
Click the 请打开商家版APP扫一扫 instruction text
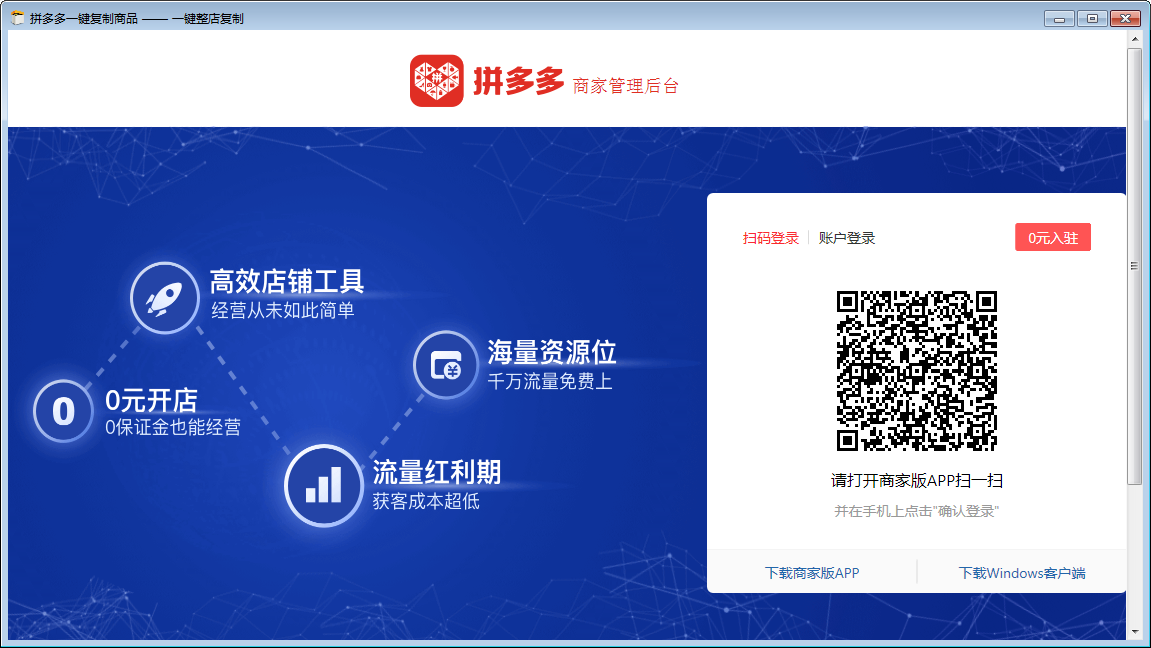pos(917,481)
